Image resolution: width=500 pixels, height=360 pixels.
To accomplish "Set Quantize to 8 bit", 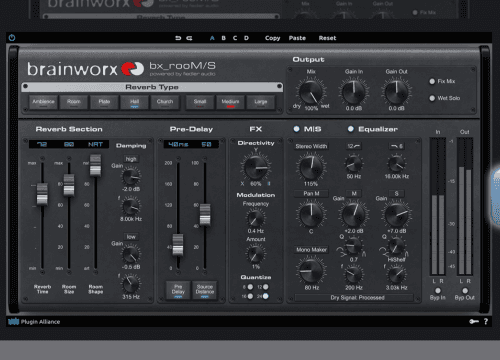I will tap(250, 287).
